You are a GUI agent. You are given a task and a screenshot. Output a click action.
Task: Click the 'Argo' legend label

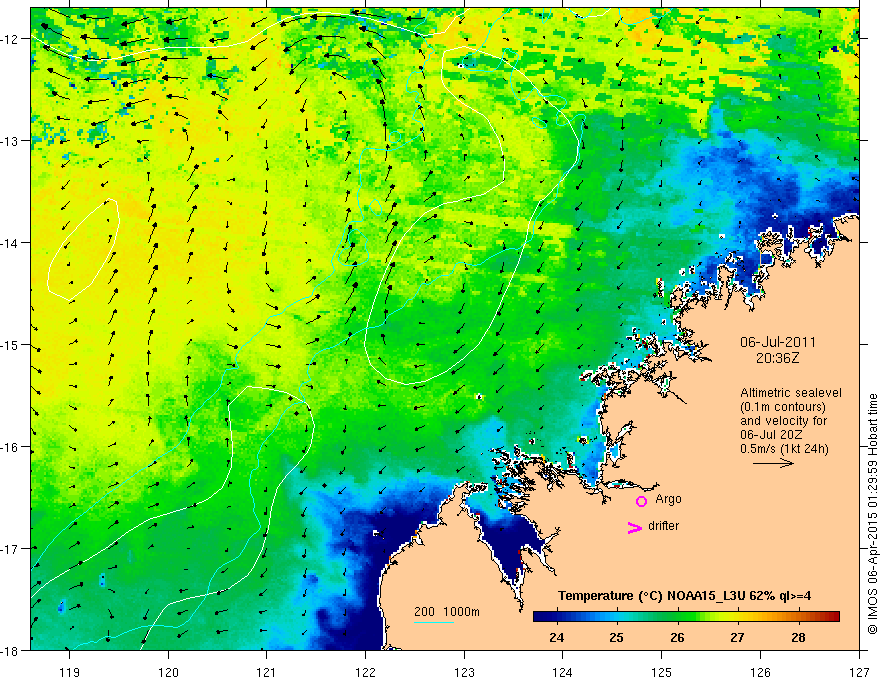click(668, 499)
